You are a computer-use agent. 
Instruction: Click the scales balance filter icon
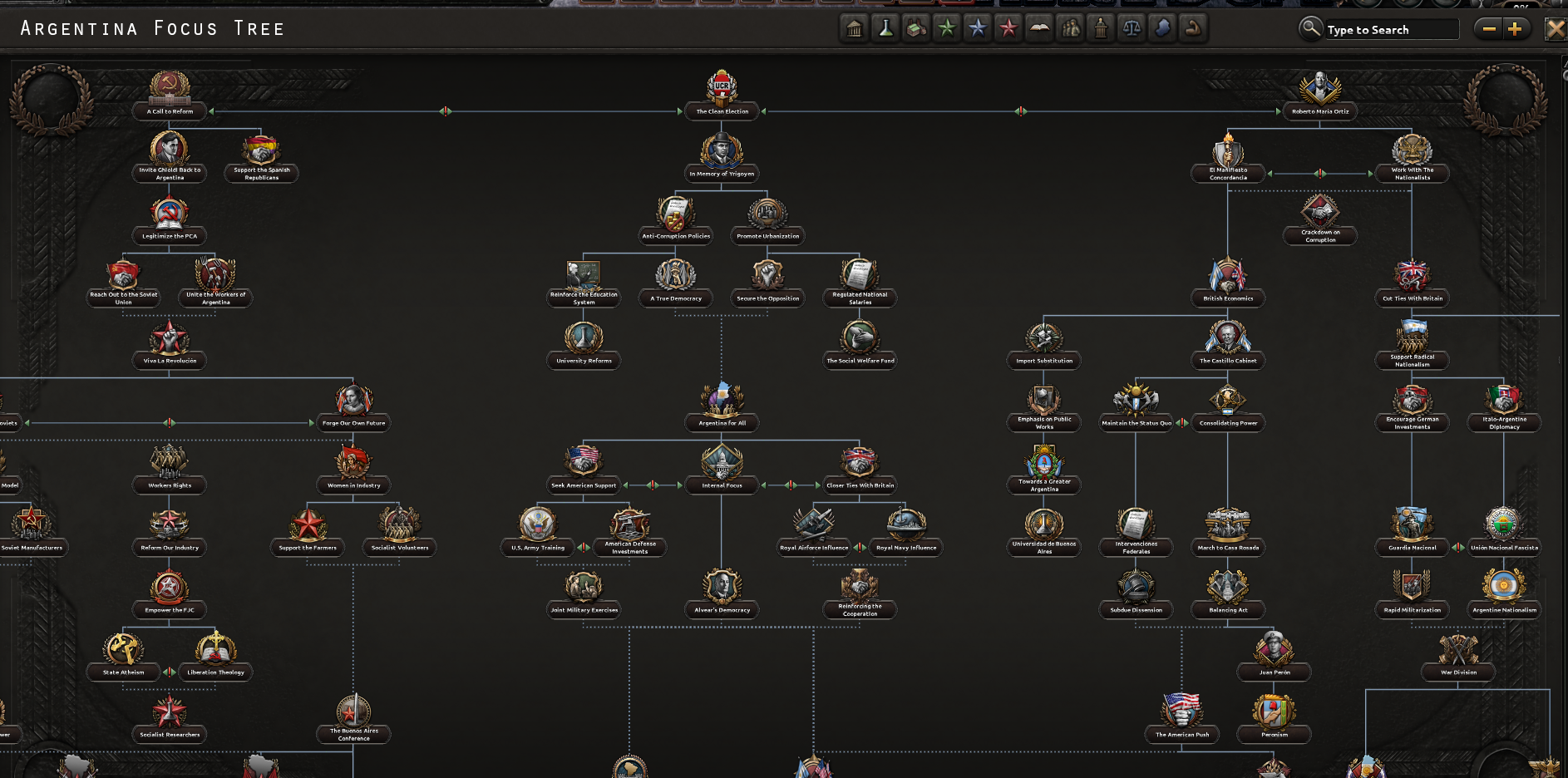[x=1132, y=29]
